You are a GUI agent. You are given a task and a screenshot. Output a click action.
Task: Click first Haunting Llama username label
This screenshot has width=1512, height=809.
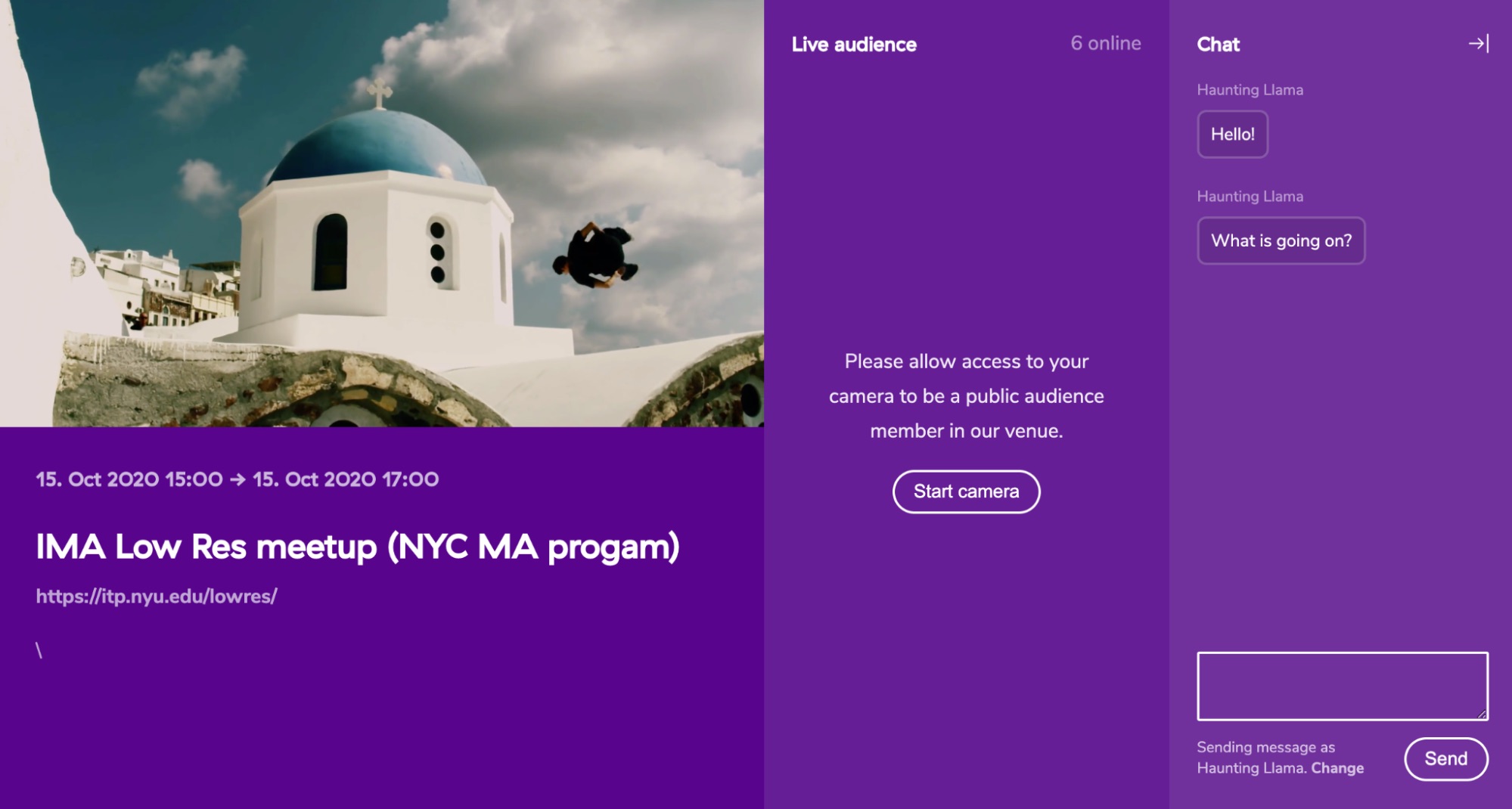[1250, 90]
